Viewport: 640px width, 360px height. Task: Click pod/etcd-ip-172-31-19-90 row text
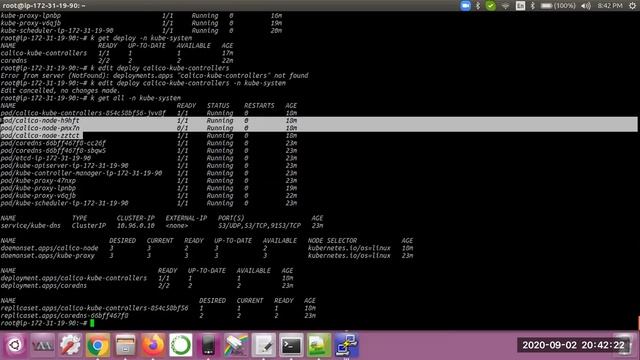pyautogui.click(x=46, y=158)
